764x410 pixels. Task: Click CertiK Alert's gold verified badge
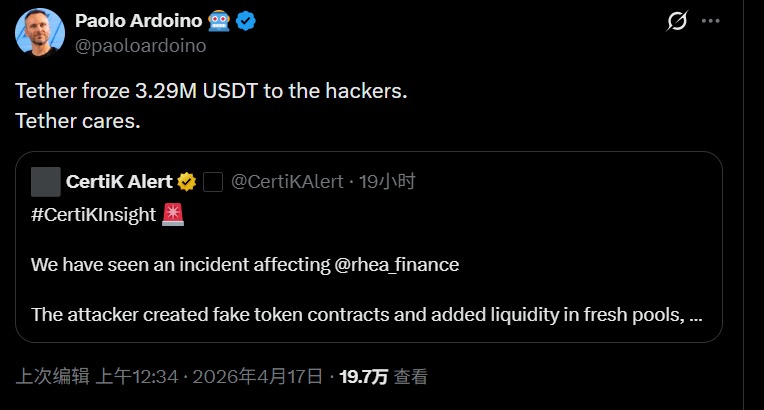click(x=187, y=182)
